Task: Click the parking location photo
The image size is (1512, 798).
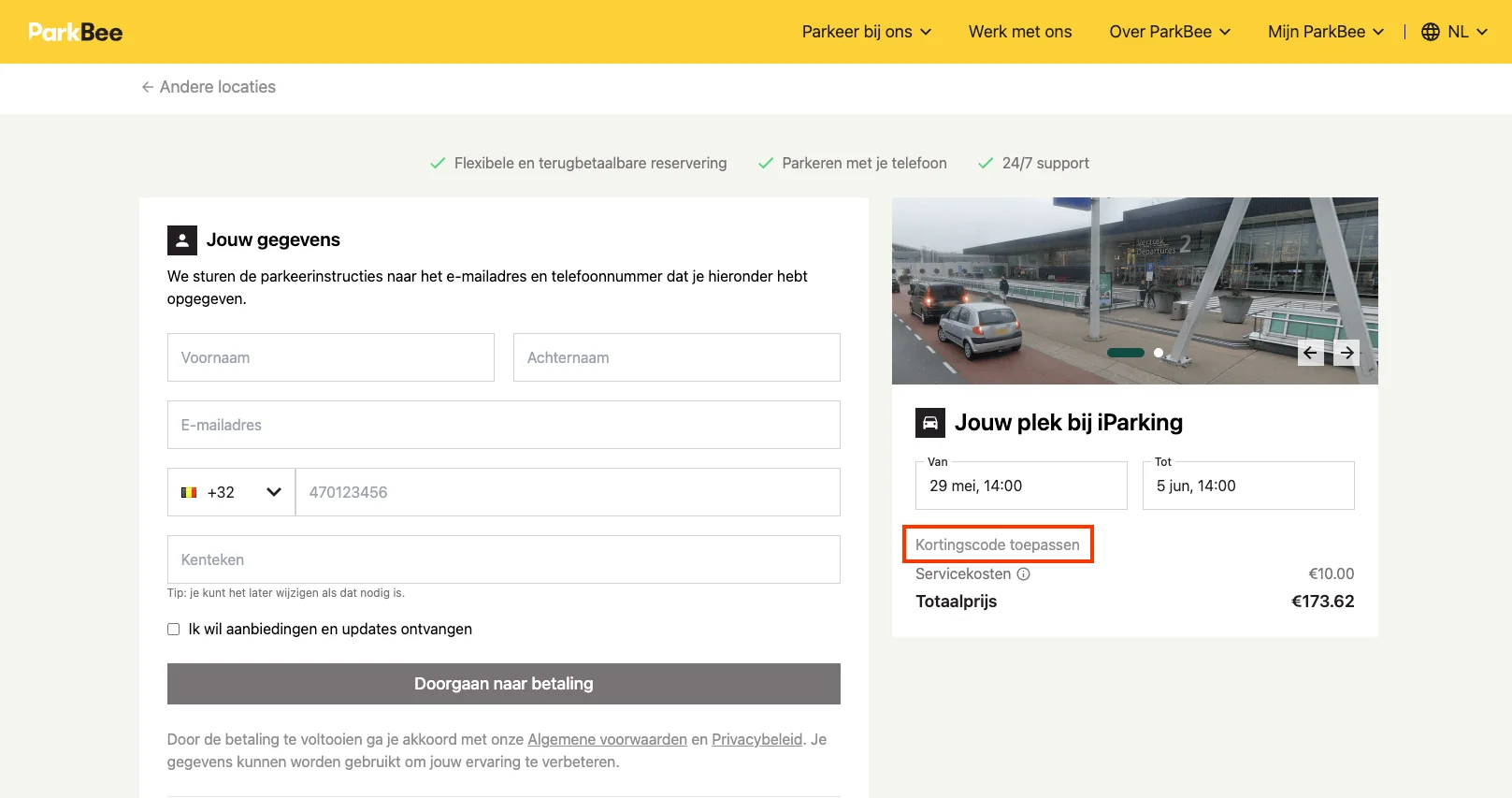Action: click(x=1135, y=291)
